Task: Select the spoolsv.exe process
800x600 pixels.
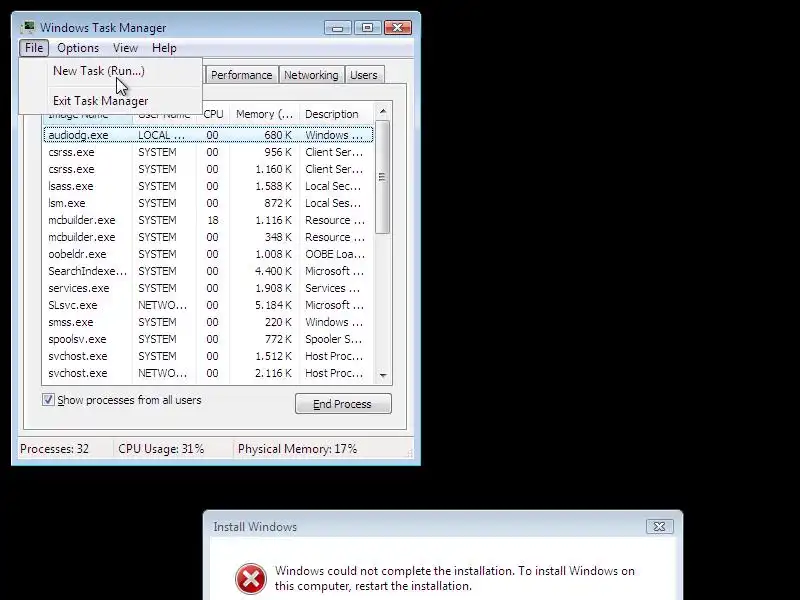Action: [x=208, y=339]
